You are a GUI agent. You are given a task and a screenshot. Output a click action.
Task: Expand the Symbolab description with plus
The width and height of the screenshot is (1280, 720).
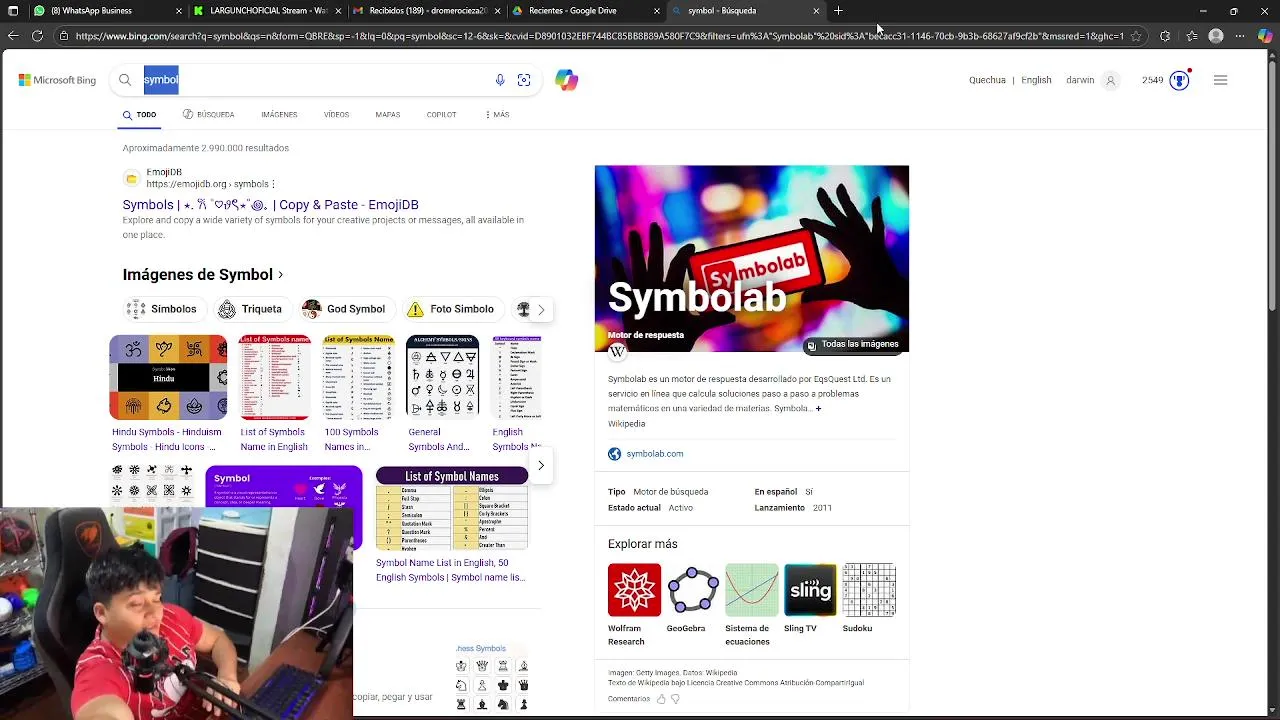[x=818, y=409]
